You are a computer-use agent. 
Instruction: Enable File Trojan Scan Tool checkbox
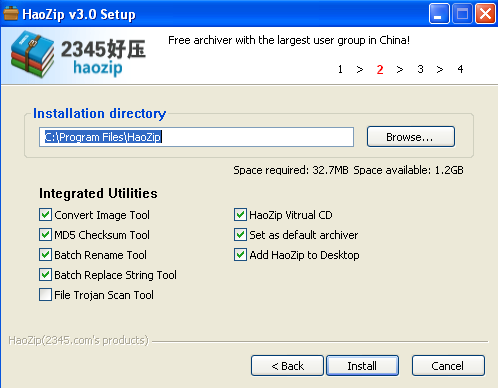click(x=45, y=295)
